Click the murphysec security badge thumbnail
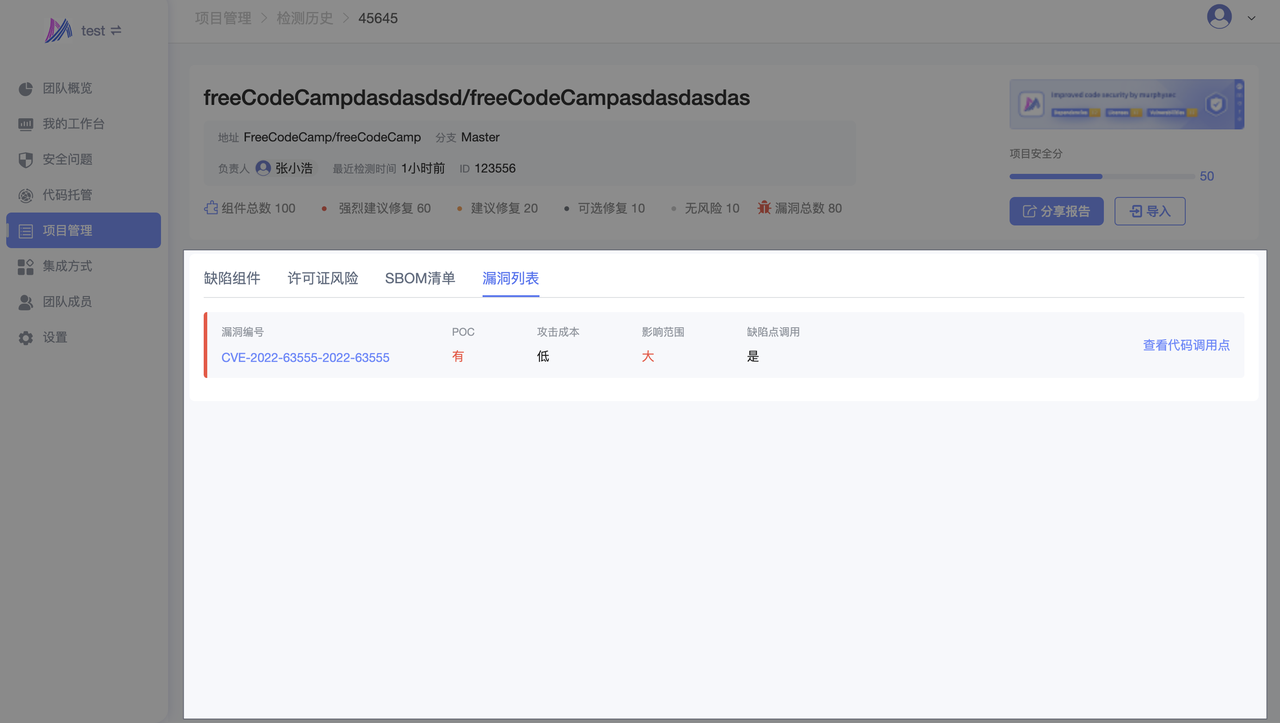Image resolution: width=1280 pixels, height=723 pixels. click(x=1126, y=104)
